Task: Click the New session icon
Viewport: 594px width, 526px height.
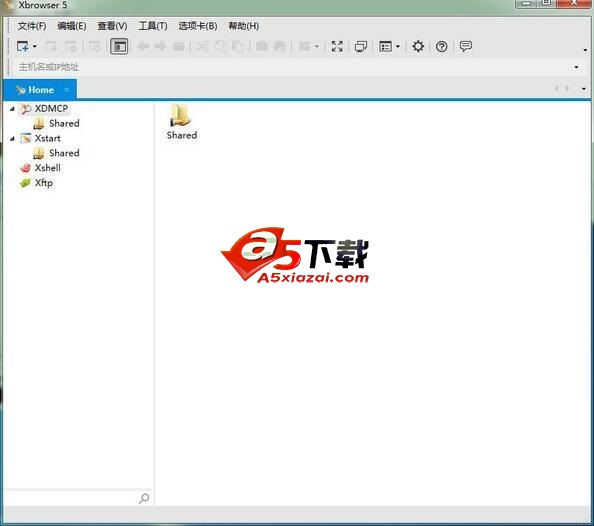Action: 23,46
